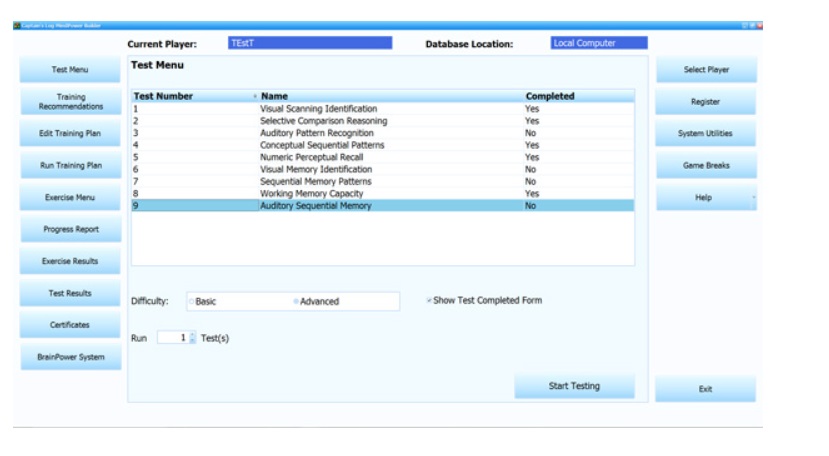Viewport: 829px width, 456px height.
Task: Open the Training Recommendations page
Action: pos(71,102)
